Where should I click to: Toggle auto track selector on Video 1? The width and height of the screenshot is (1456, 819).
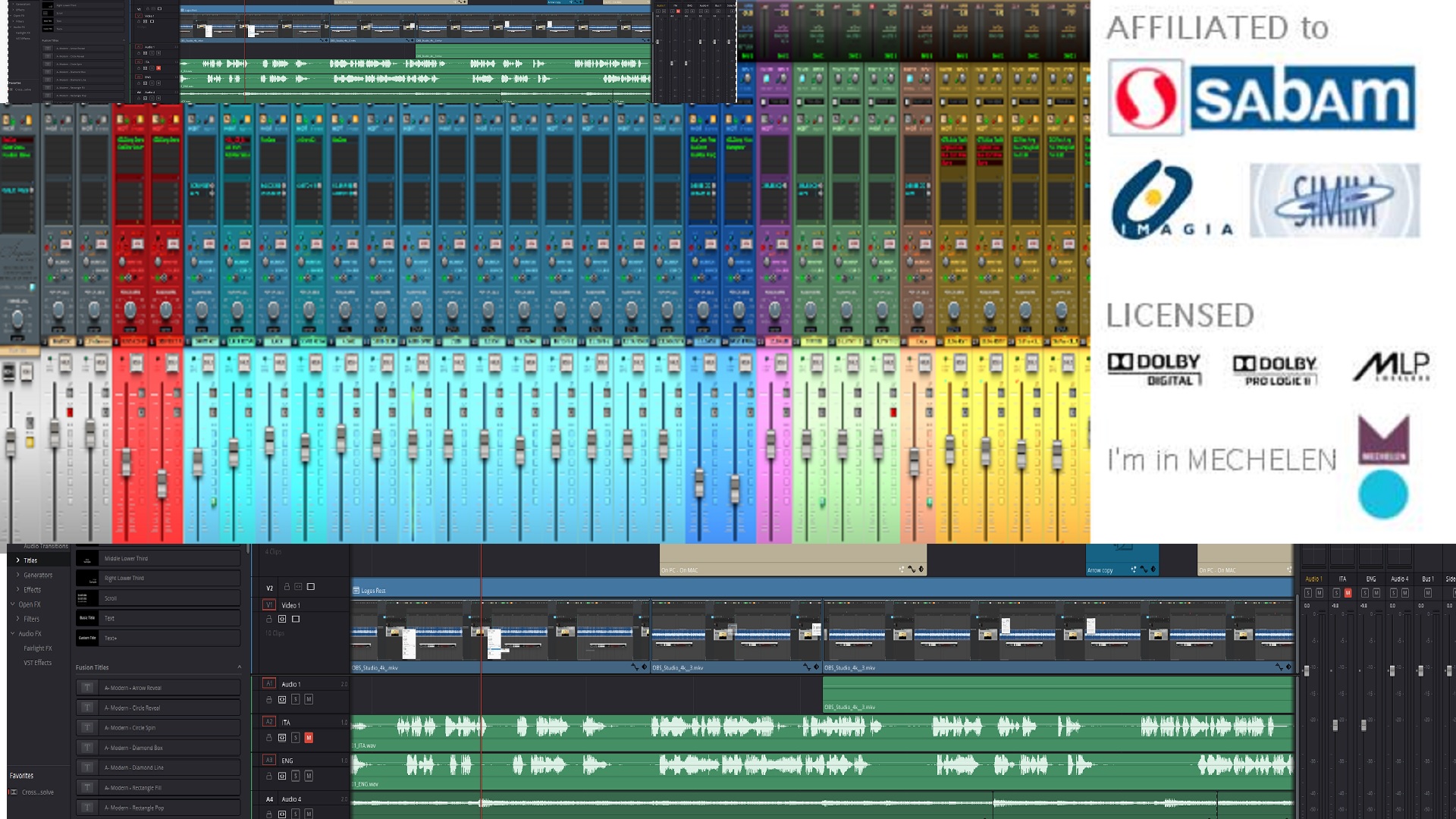click(282, 620)
